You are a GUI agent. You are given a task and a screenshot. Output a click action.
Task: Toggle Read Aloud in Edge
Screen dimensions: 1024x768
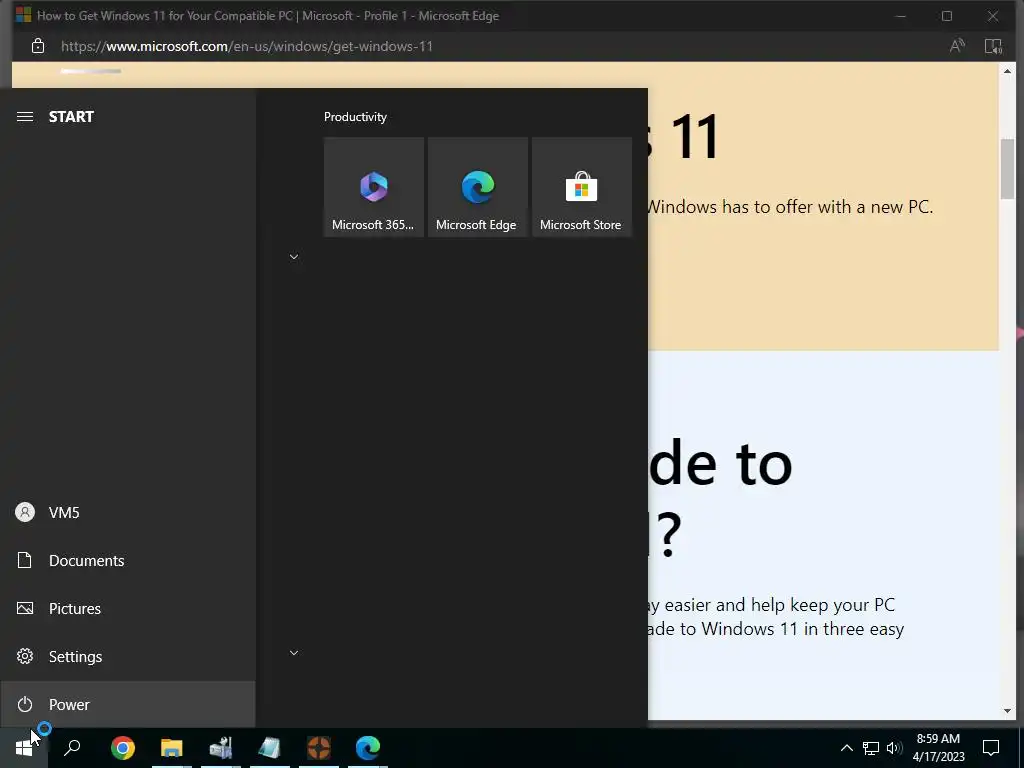(957, 46)
